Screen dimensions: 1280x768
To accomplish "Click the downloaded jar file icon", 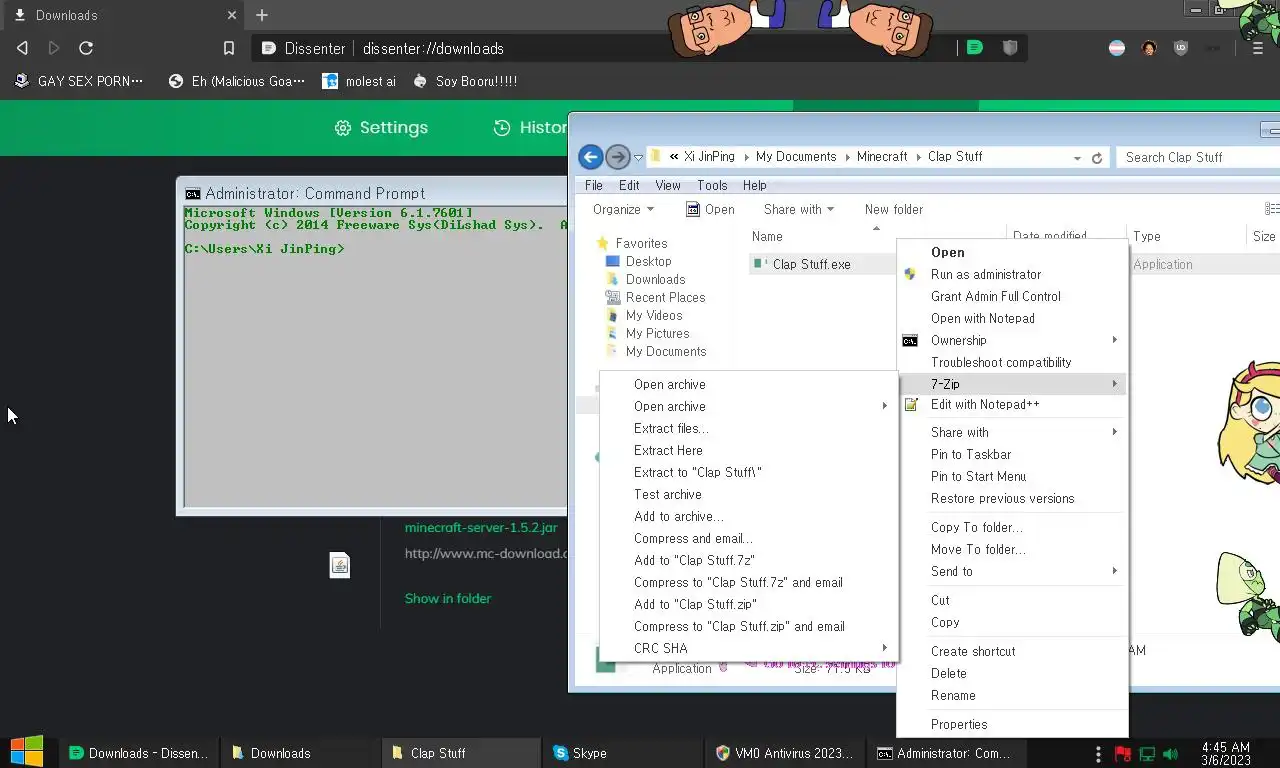I will pos(340,565).
